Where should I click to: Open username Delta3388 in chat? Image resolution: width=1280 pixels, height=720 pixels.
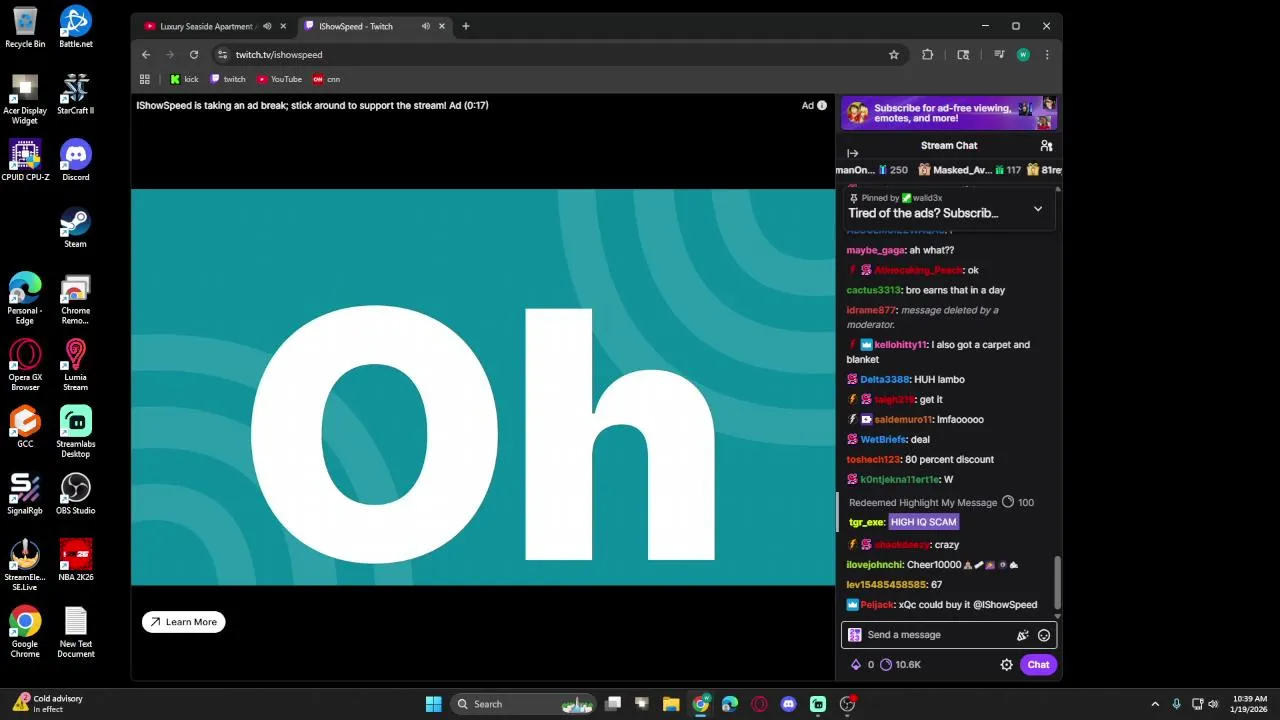(885, 380)
